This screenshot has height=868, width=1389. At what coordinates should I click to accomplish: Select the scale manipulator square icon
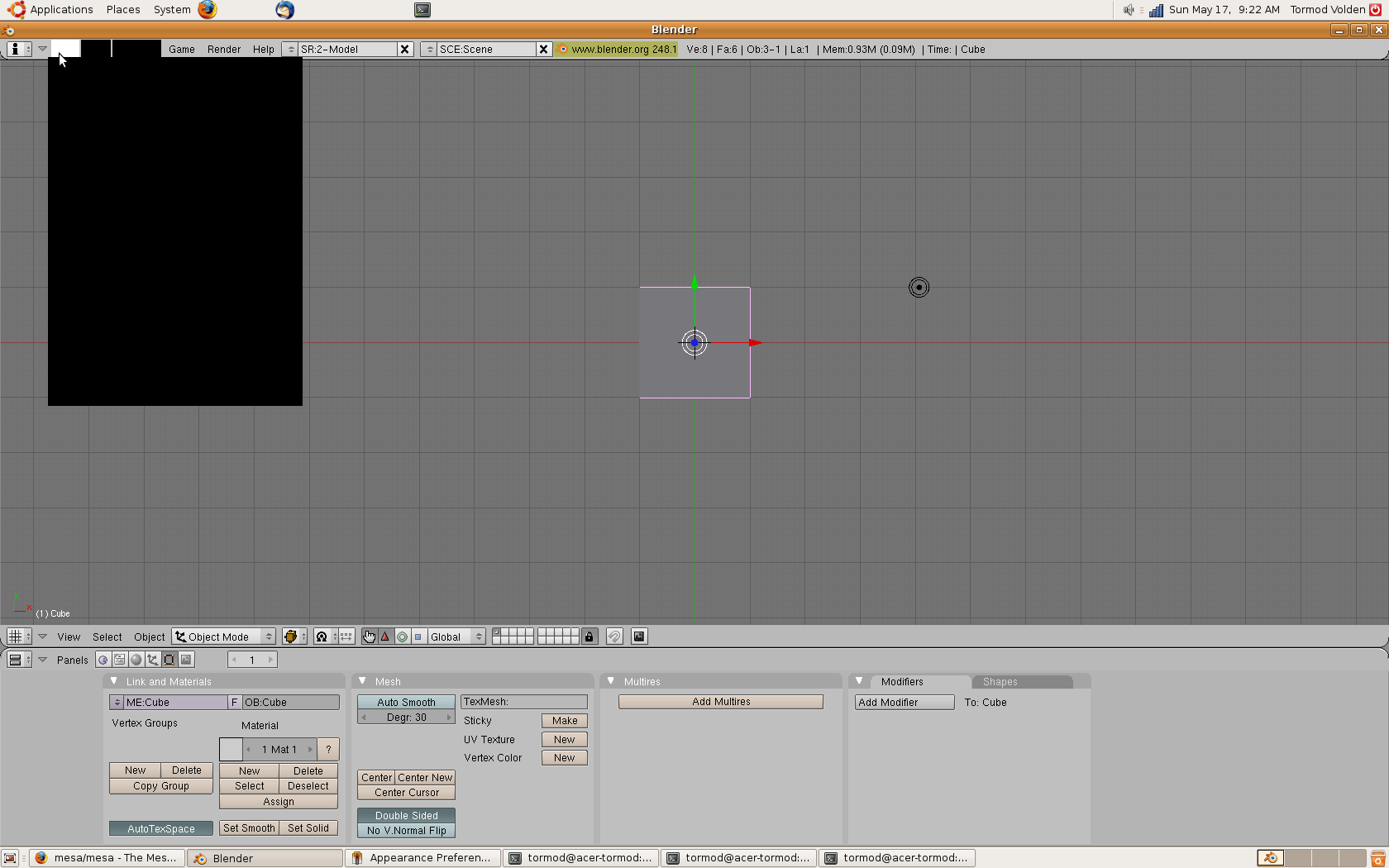coord(418,637)
